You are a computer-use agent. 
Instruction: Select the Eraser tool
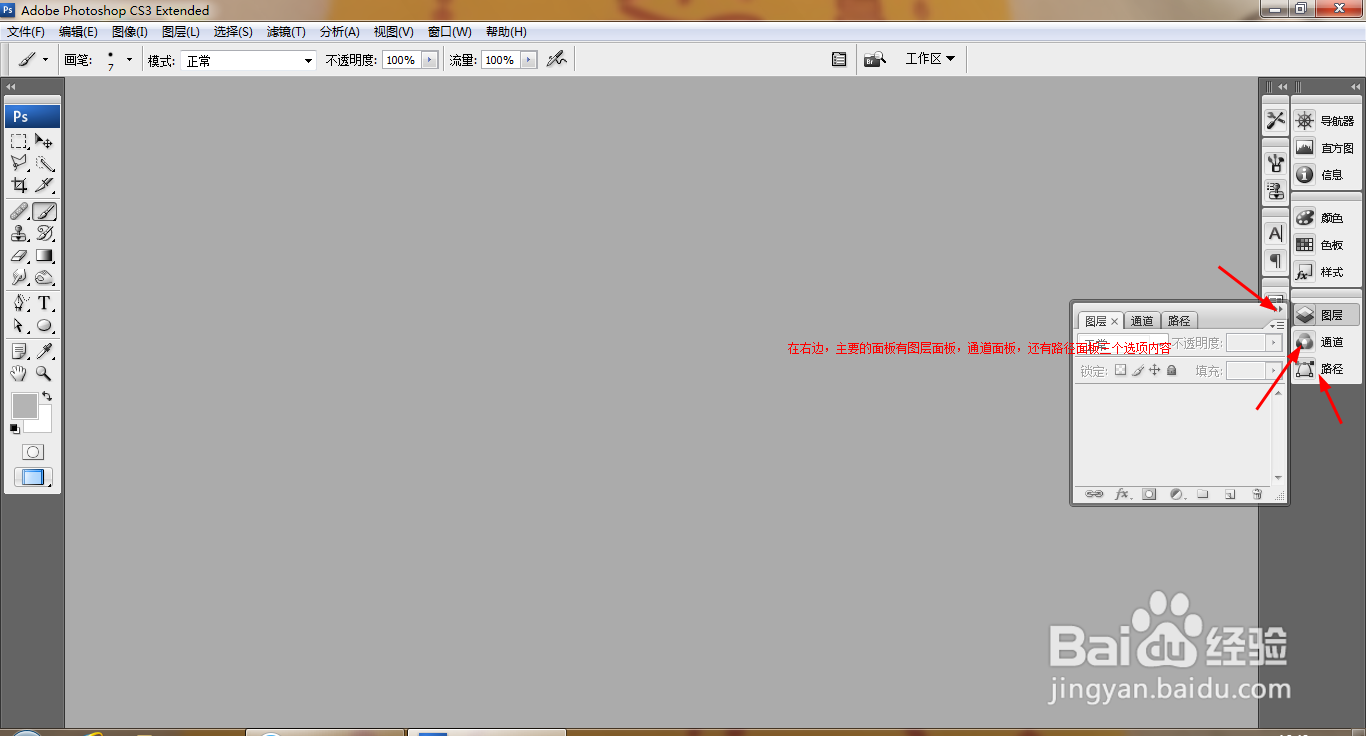click(x=19, y=256)
